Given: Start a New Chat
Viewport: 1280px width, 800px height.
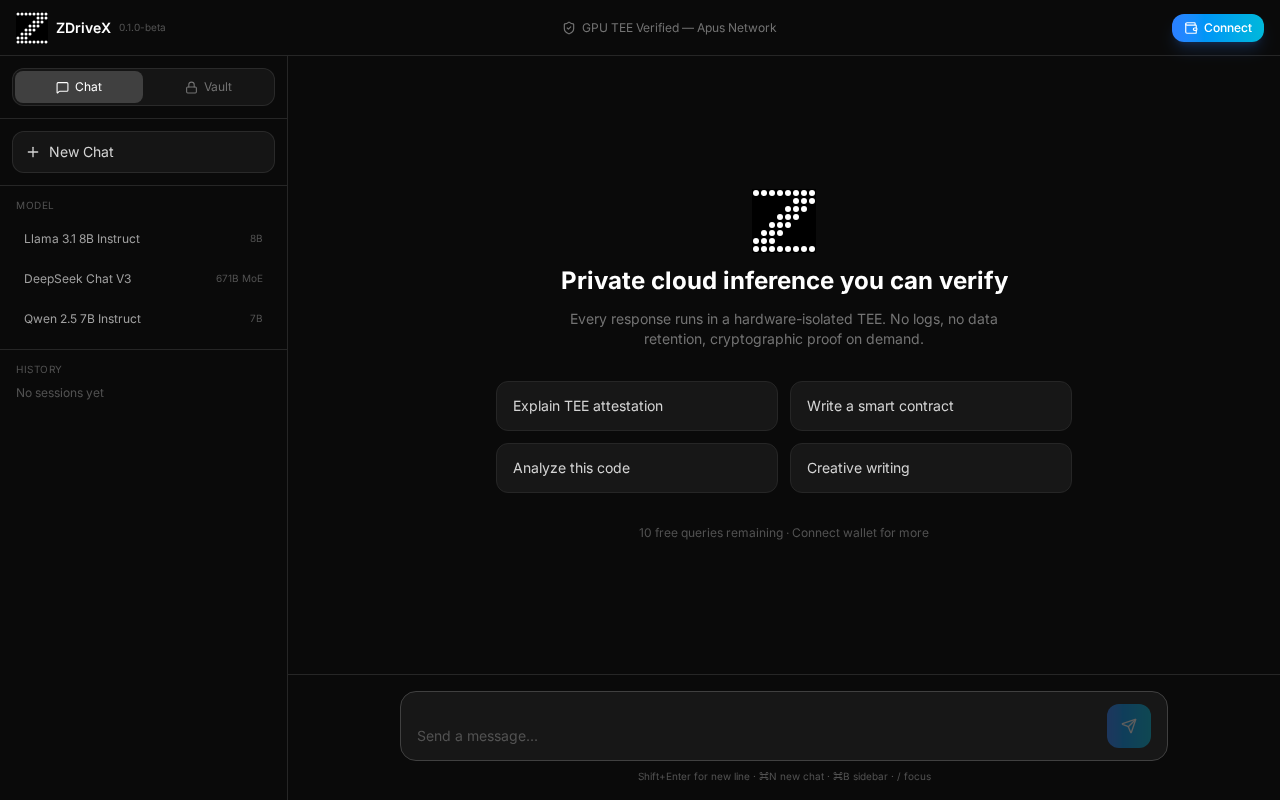Looking at the screenshot, I should (x=143, y=152).
